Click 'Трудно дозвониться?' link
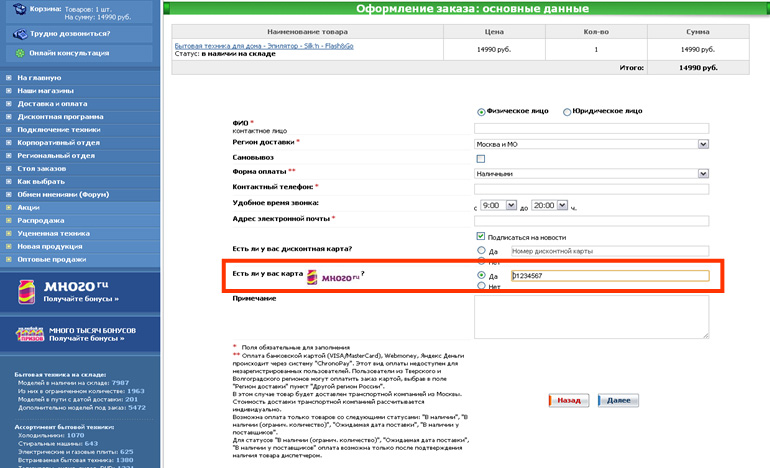Image resolution: width=770 pixels, height=468 pixels. 70,34
